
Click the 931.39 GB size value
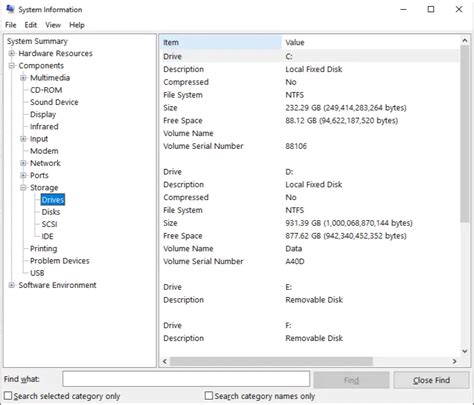[349, 223]
